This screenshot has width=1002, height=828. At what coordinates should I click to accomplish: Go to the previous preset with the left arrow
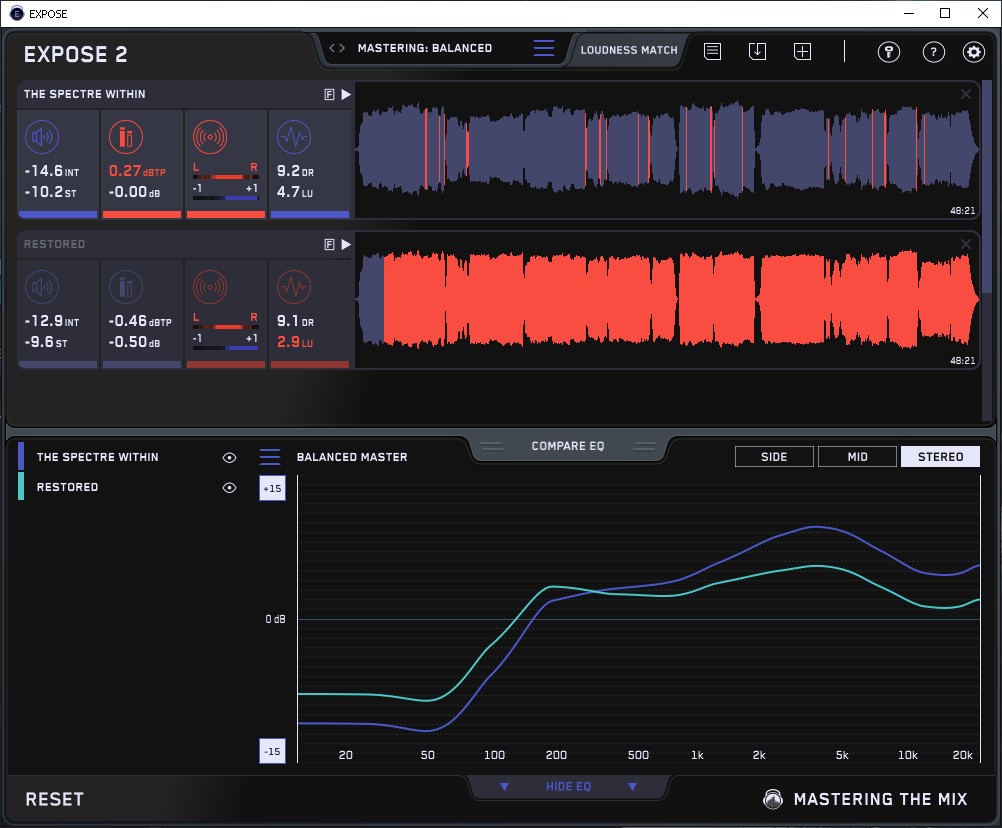pos(332,48)
